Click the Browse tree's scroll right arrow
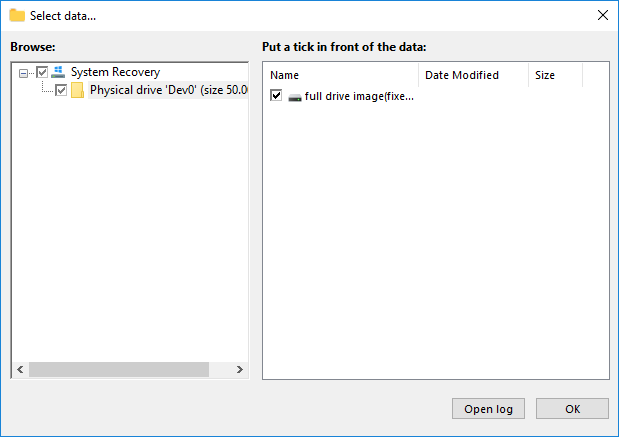The width and height of the screenshot is (619, 437). (x=239, y=370)
